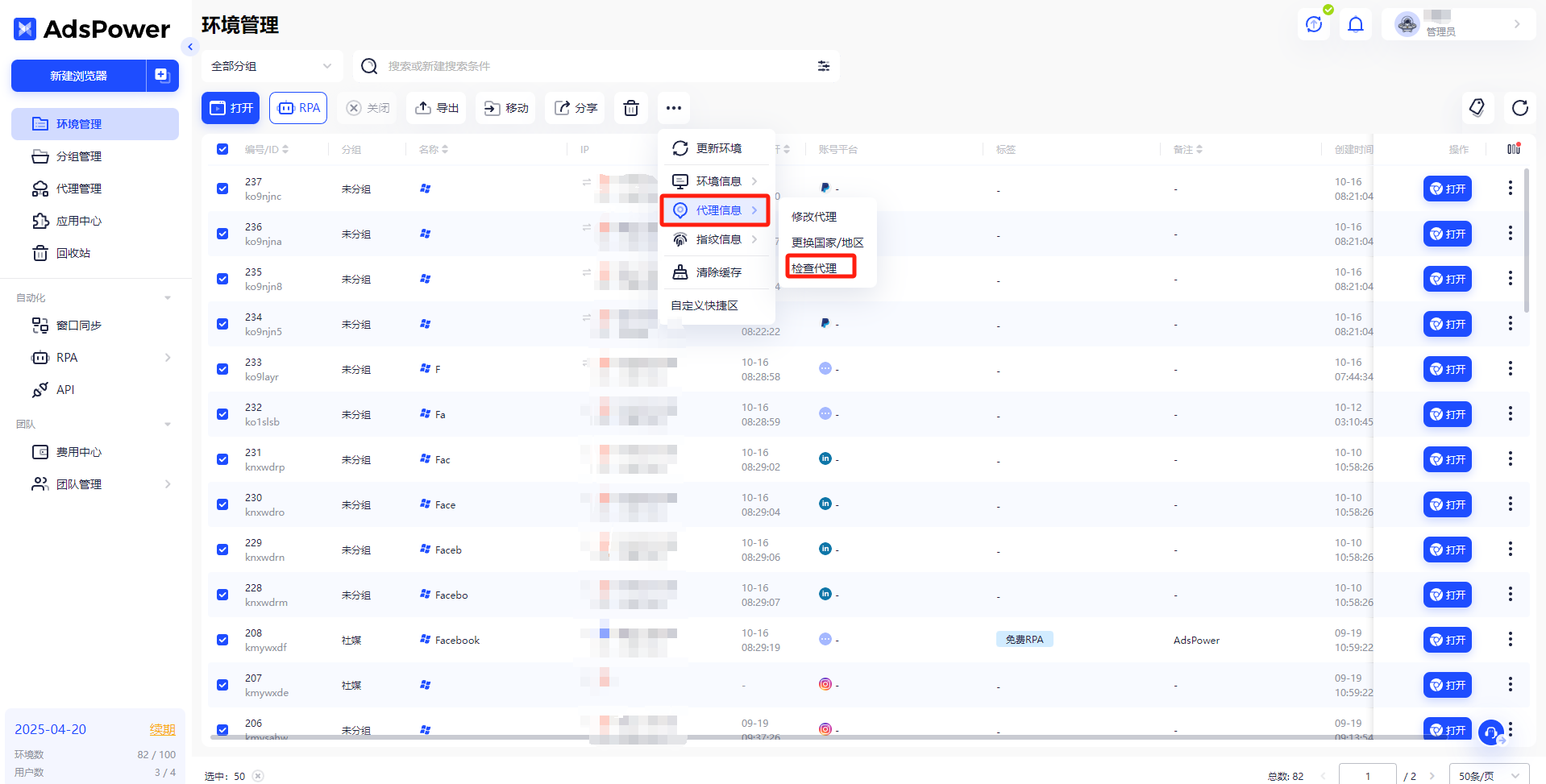1546x784 pixels.
Task: Open profile 229 with its 打开 button
Action: coord(1448,550)
